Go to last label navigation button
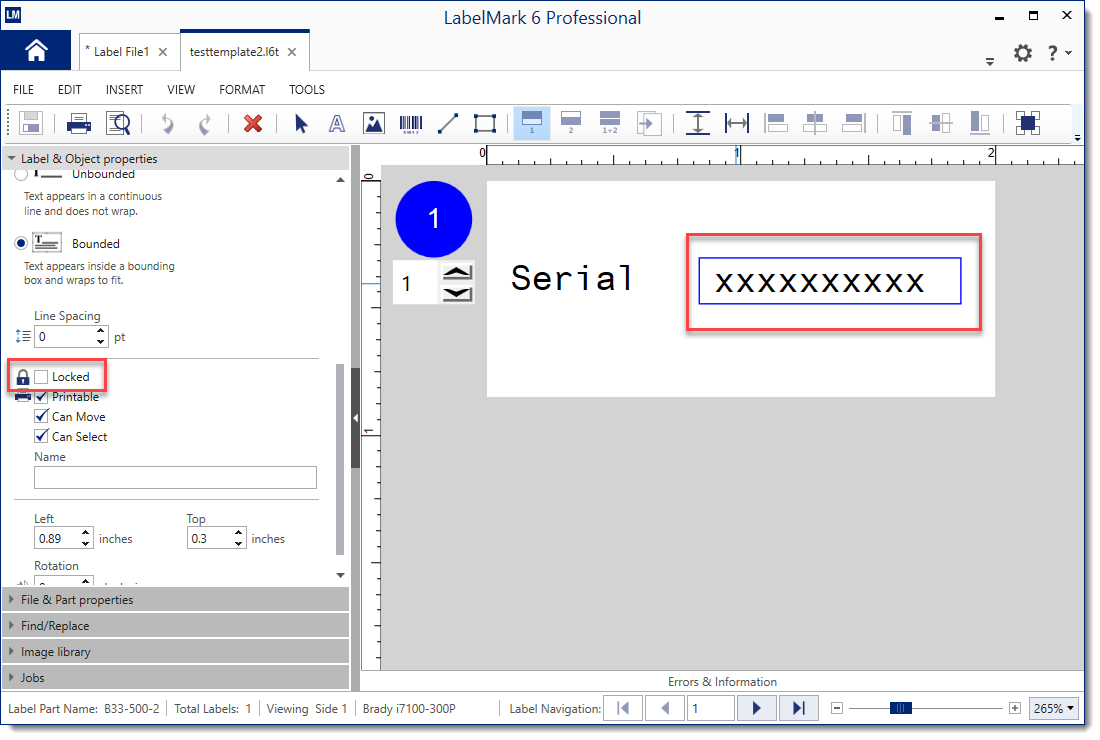 click(798, 708)
